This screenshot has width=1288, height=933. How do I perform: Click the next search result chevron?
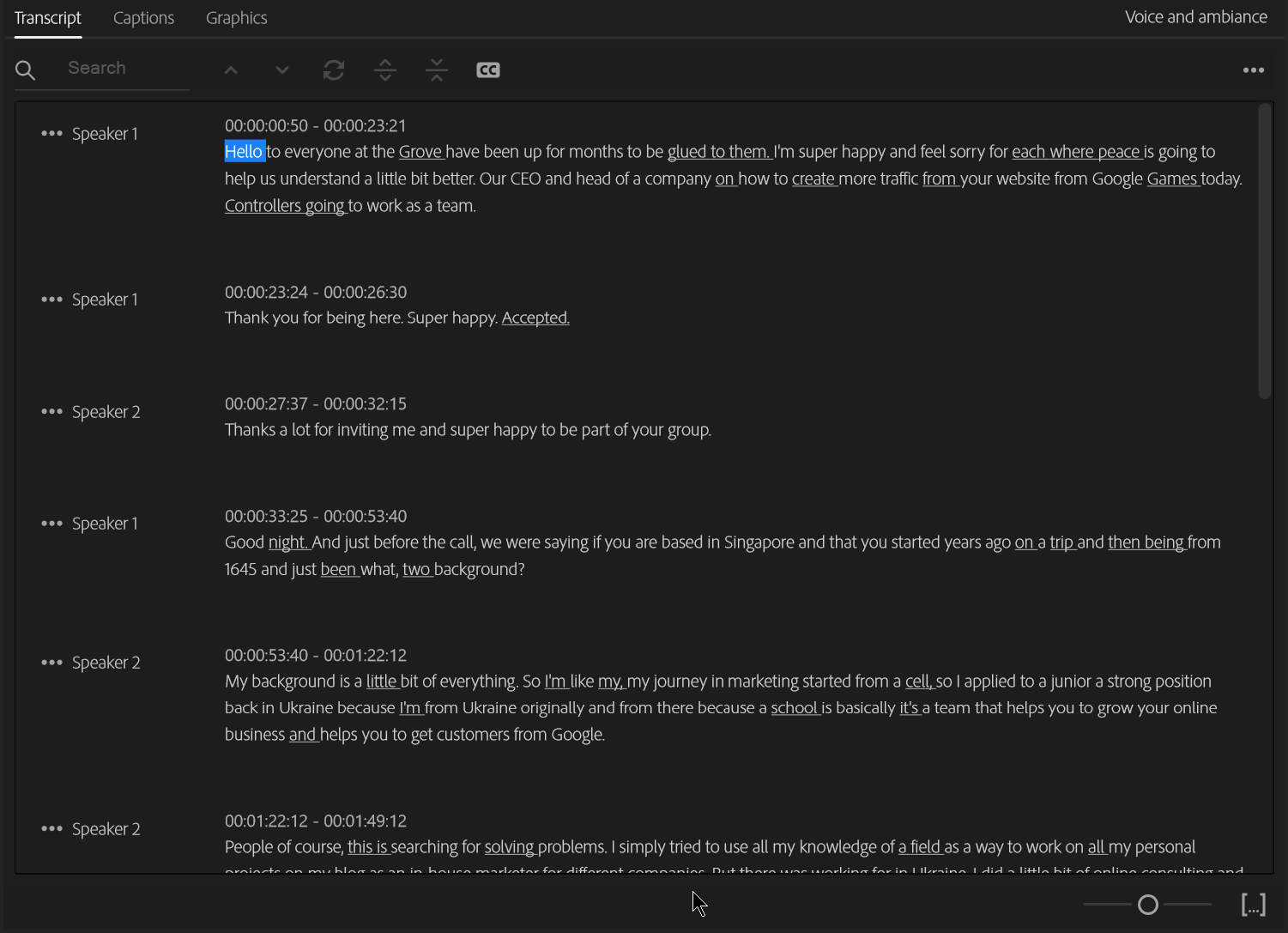[x=281, y=70]
